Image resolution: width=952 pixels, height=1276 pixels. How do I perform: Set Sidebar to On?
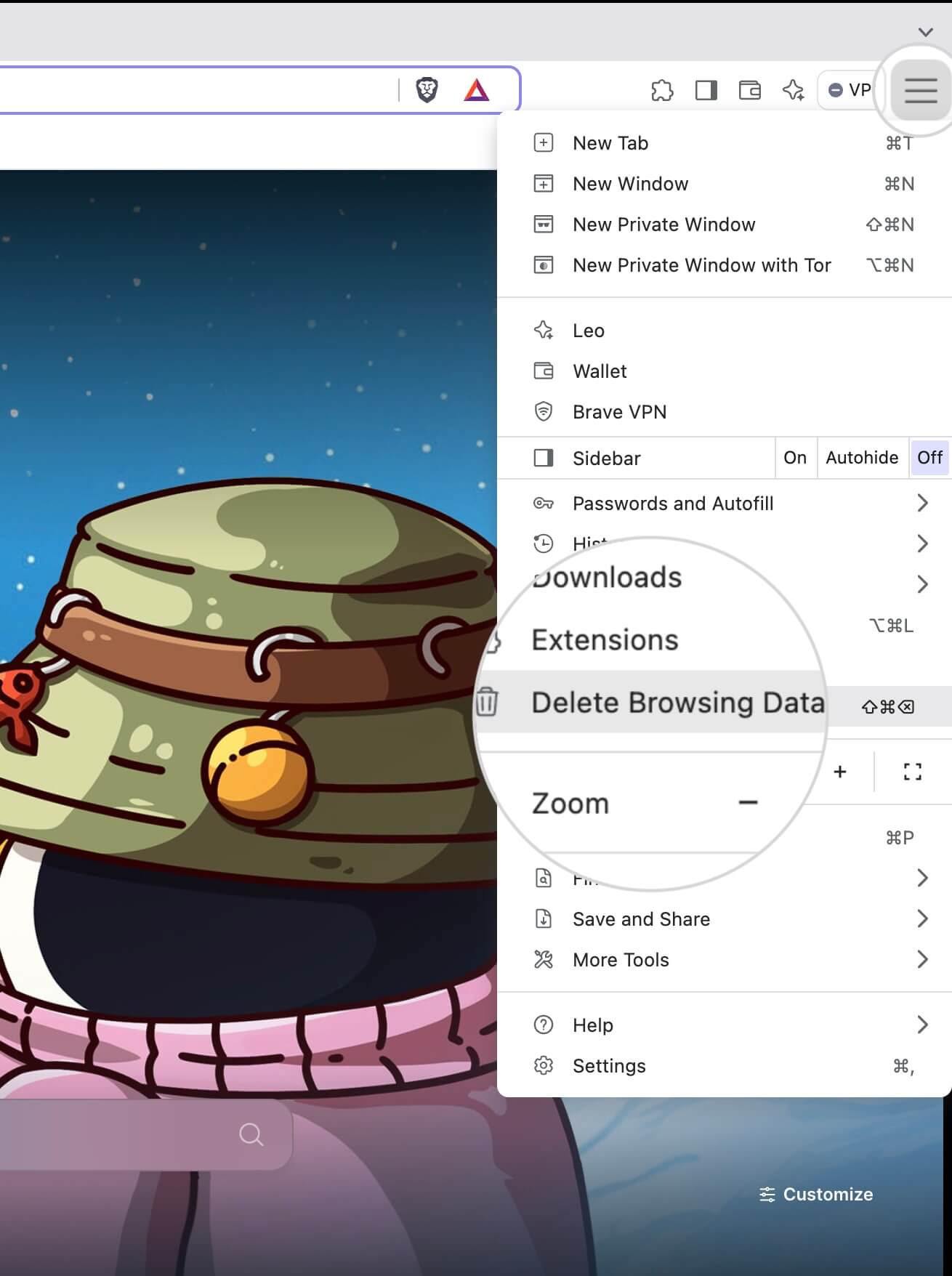[795, 458]
